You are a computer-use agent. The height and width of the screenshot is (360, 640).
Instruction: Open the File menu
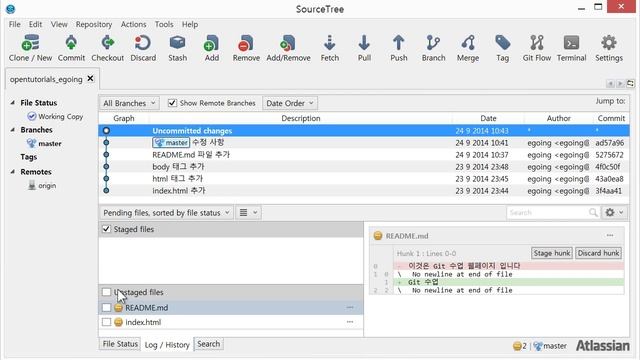pyautogui.click(x=14, y=24)
